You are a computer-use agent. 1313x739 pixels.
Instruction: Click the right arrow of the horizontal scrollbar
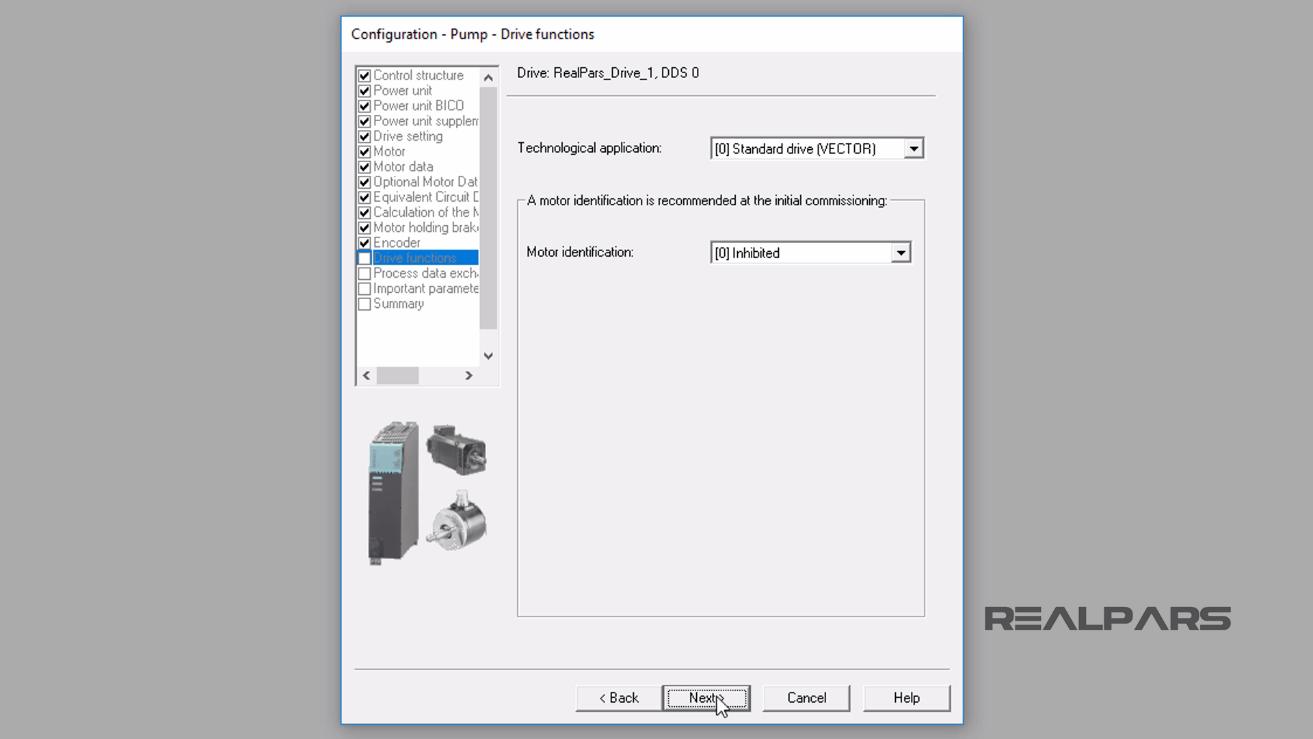468,375
